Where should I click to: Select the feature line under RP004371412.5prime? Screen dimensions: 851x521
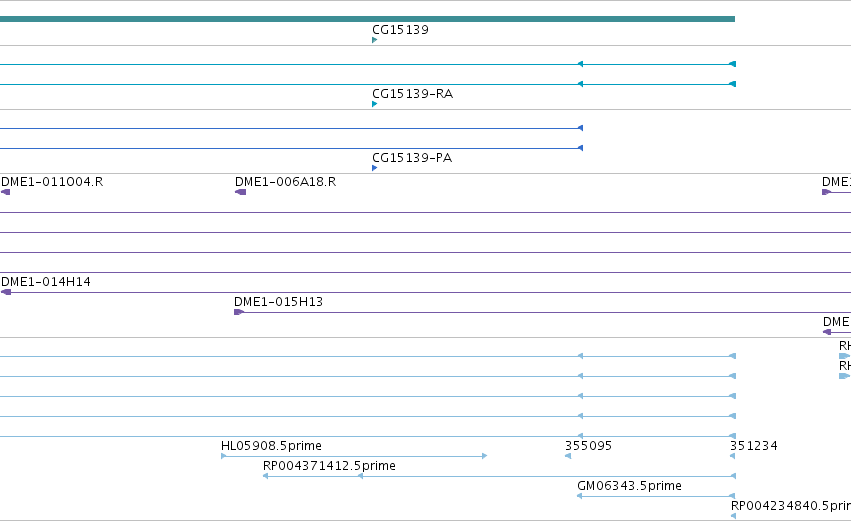click(499, 476)
